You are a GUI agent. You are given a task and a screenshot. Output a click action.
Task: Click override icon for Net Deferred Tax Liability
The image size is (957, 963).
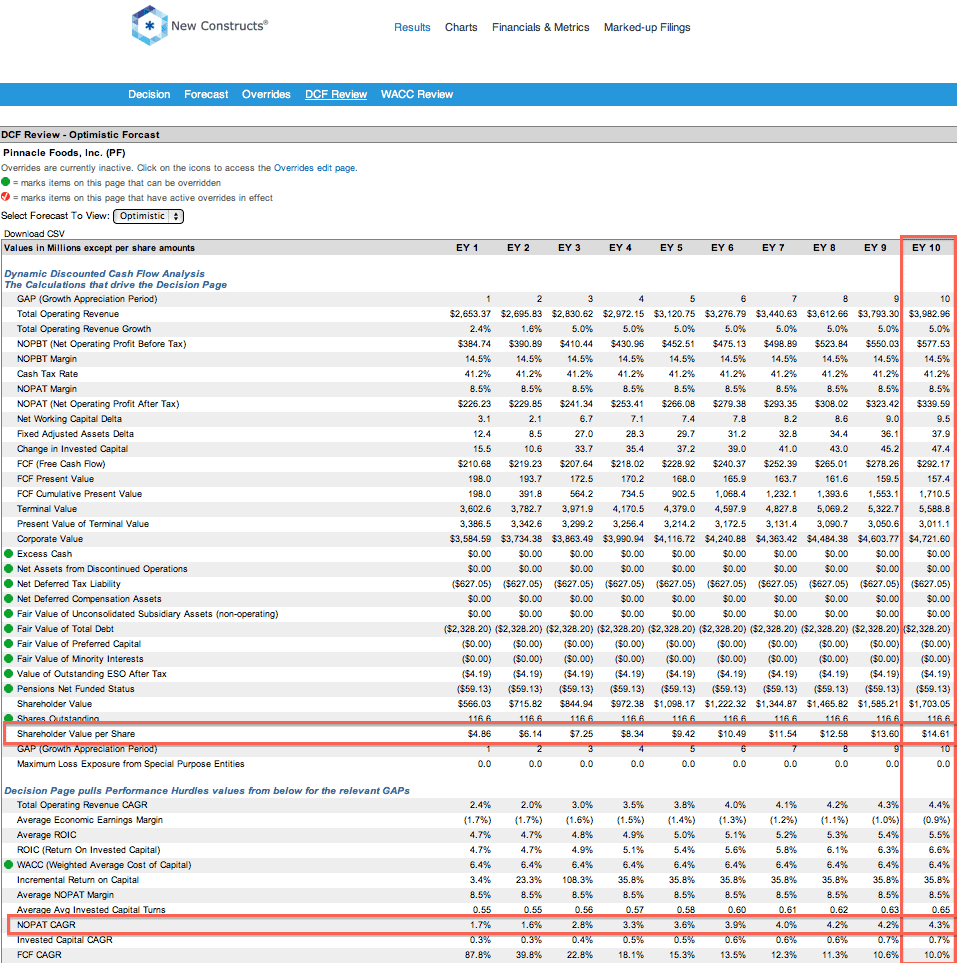click(x=9, y=584)
